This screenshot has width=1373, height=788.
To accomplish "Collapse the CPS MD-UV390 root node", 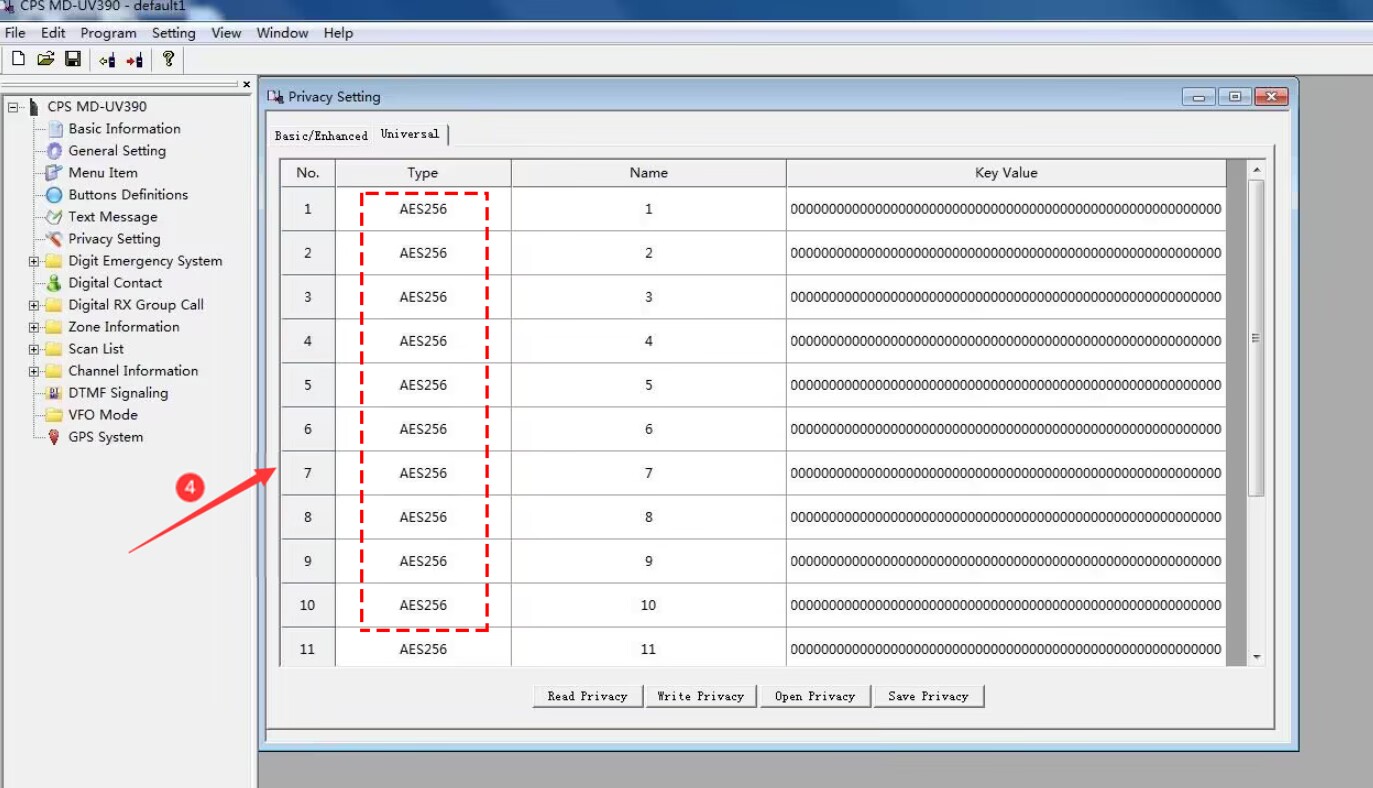I will 13,107.
